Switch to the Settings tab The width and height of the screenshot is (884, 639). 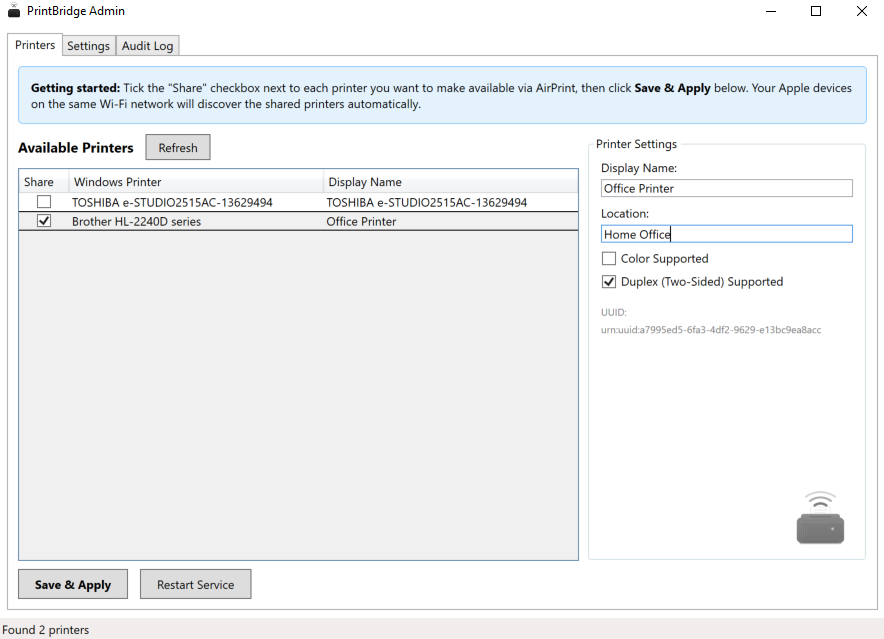88,45
